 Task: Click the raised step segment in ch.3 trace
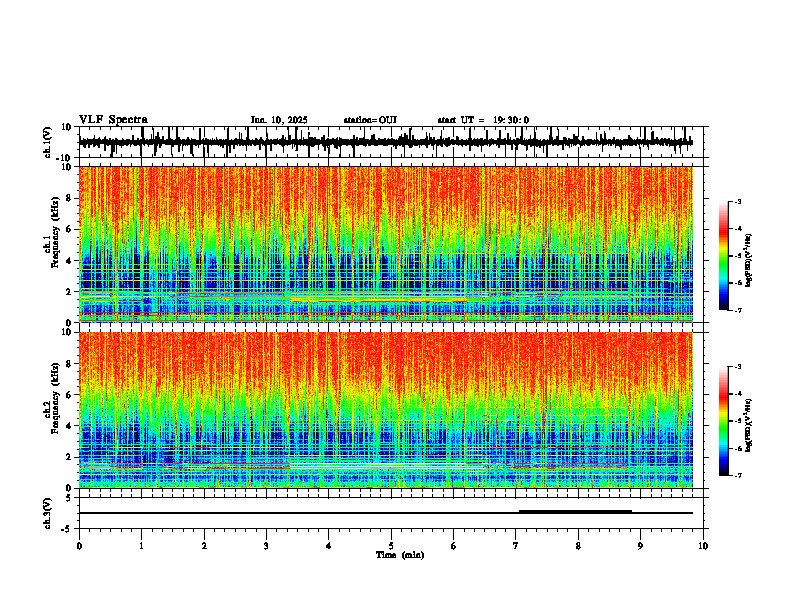(x=575, y=511)
